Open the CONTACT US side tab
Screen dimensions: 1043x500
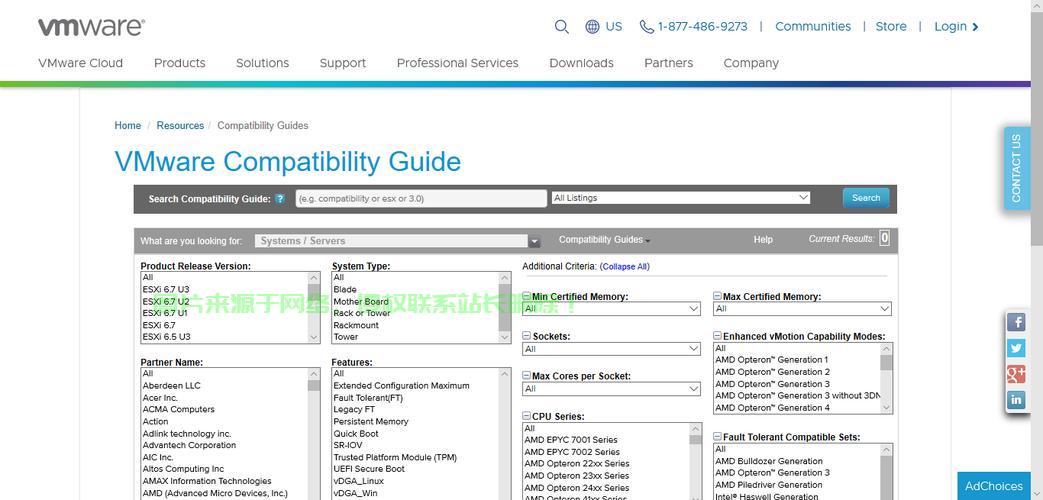[x=1016, y=168]
